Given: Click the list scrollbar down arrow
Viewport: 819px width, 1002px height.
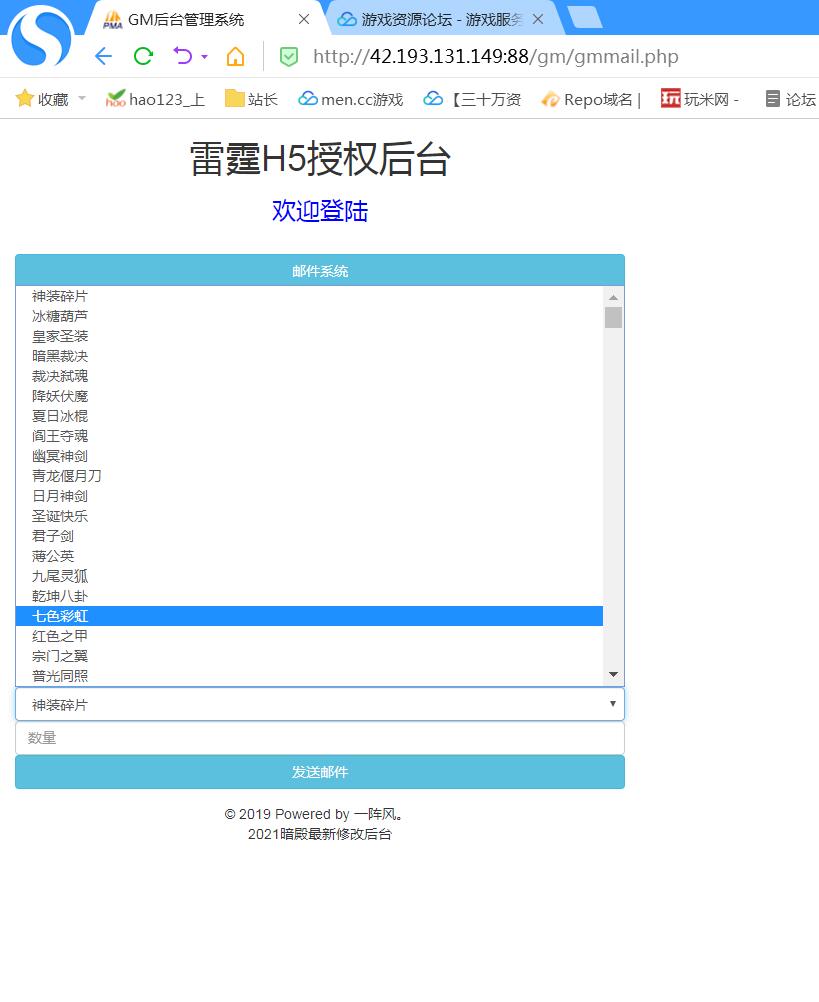Looking at the screenshot, I should coord(613,675).
